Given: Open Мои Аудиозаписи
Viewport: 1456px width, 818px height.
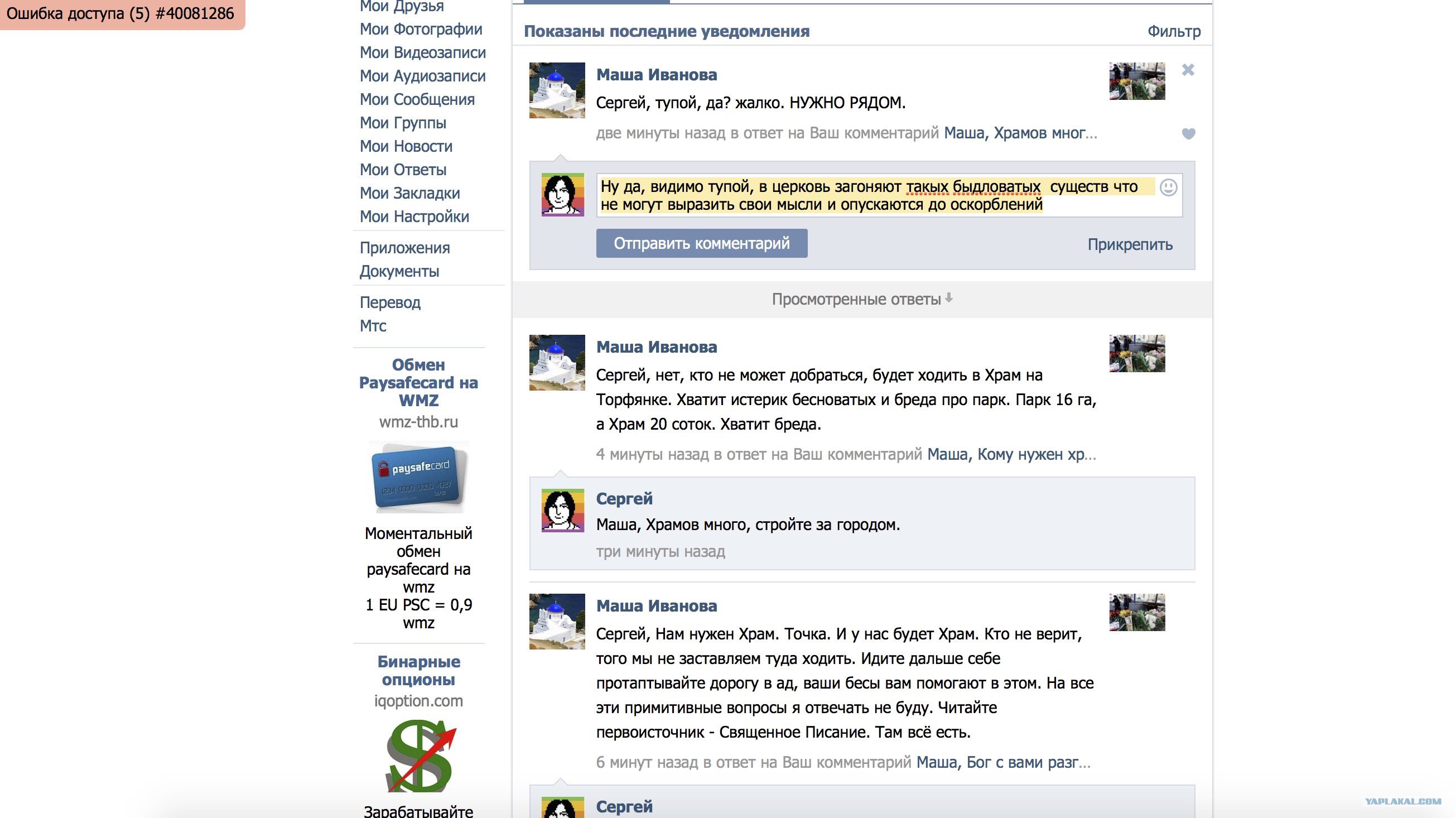Looking at the screenshot, I should click(423, 76).
